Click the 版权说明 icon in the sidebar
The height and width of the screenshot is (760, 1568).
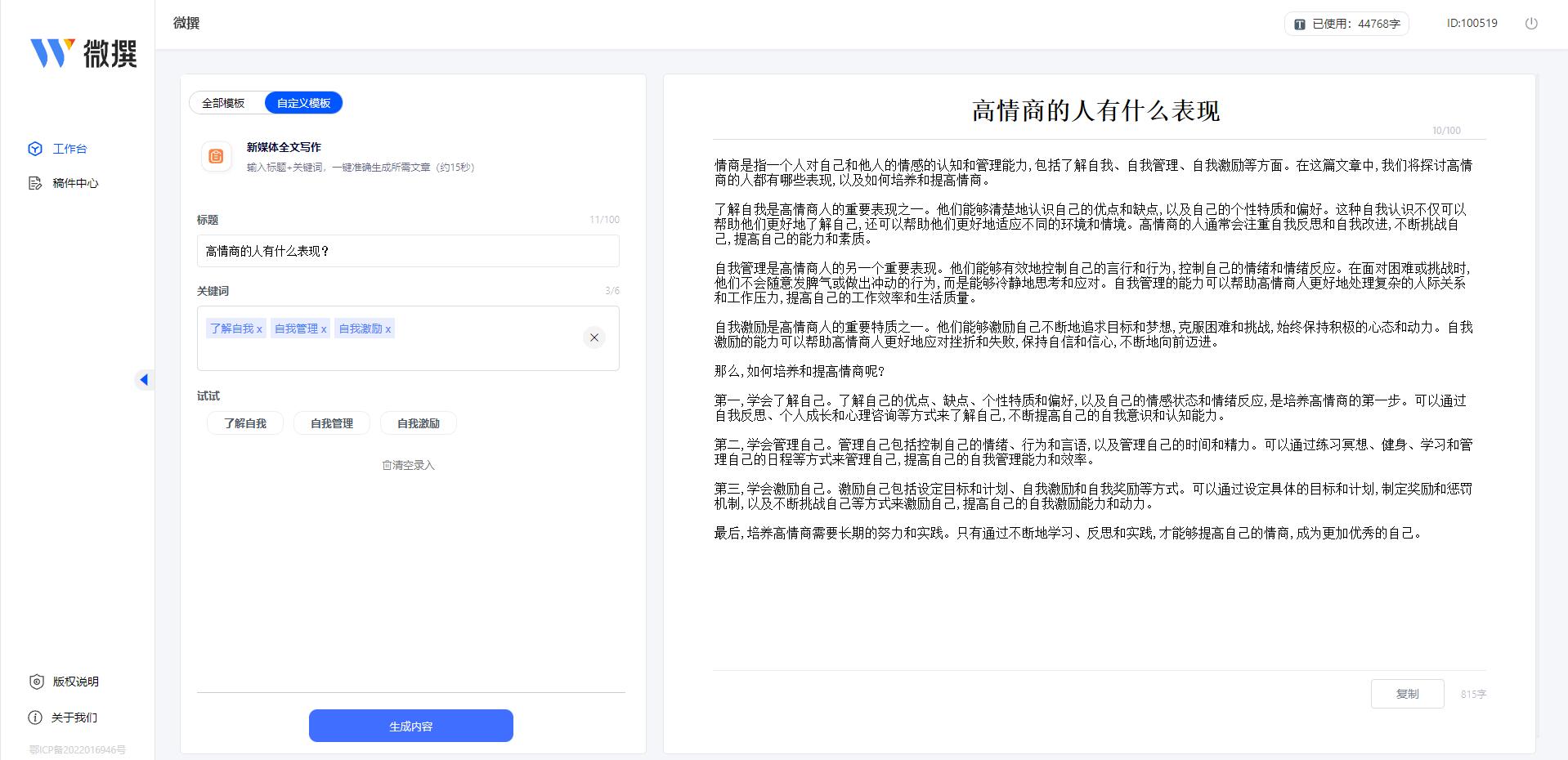(34, 682)
